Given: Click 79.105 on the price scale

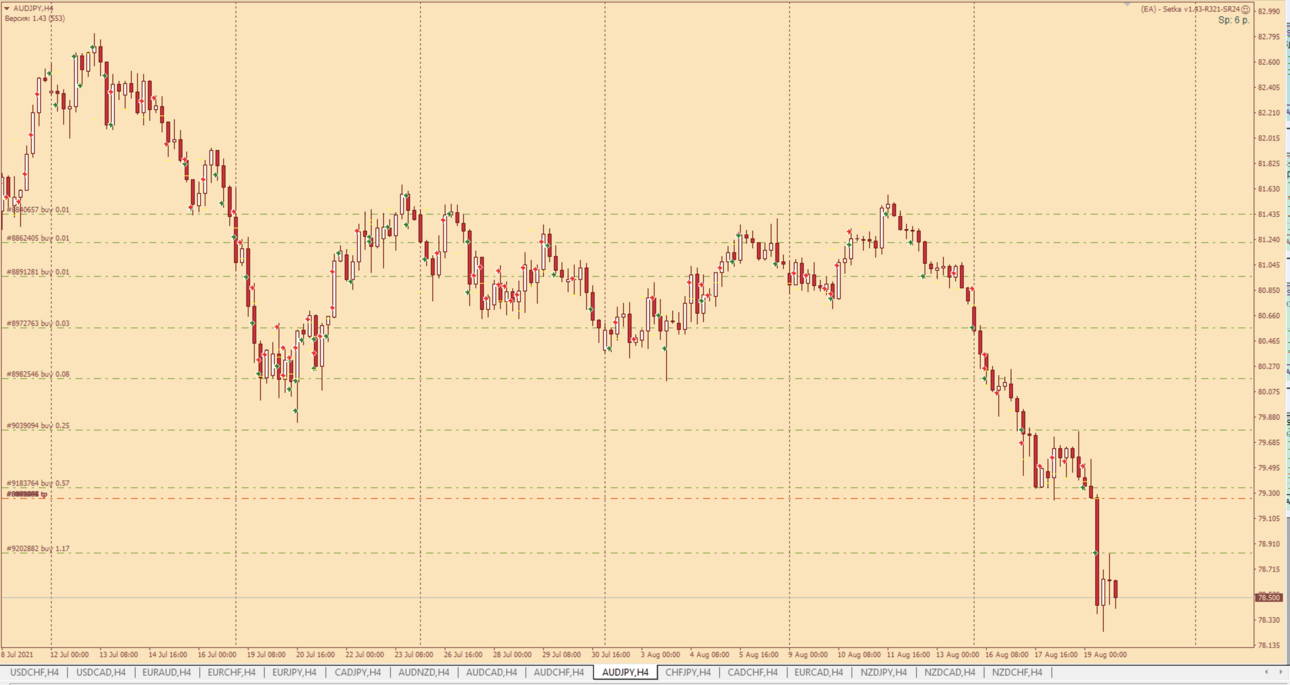Looking at the screenshot, I should click(x=1269, y=519).
